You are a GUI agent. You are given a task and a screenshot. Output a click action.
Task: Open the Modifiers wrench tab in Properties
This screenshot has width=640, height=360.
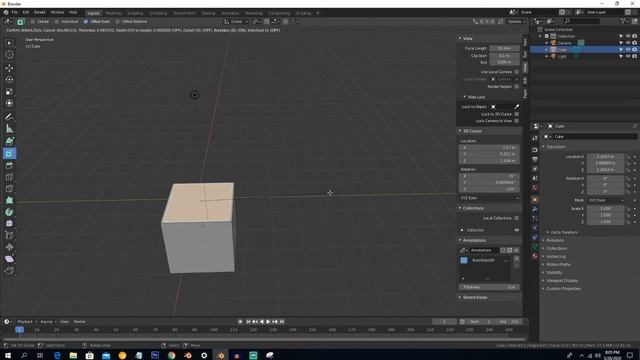pos(535,209)
